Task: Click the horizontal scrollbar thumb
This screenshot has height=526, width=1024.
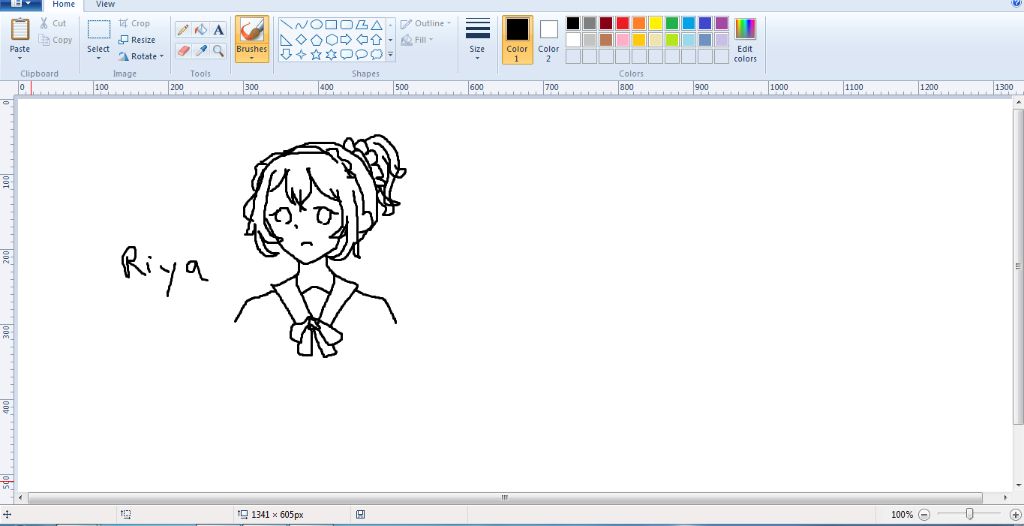Action: [x=505, y=498]
